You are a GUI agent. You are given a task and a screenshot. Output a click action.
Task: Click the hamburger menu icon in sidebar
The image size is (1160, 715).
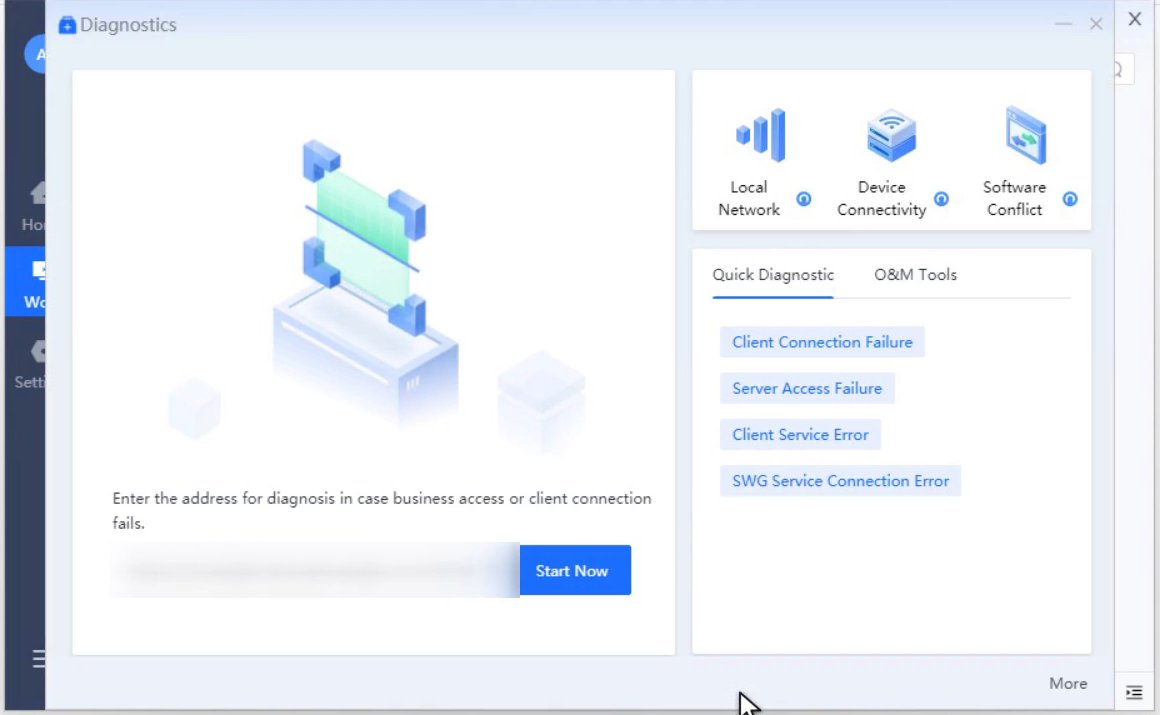[x=38, y=658]
